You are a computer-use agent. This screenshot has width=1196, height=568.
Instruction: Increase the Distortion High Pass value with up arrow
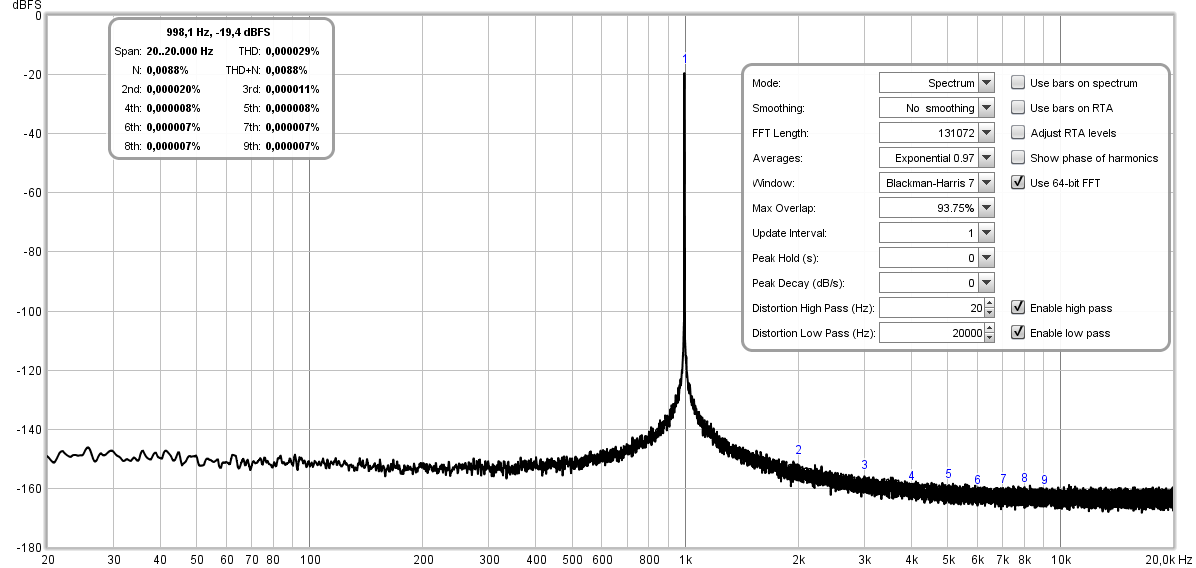(x=989, y=304)
